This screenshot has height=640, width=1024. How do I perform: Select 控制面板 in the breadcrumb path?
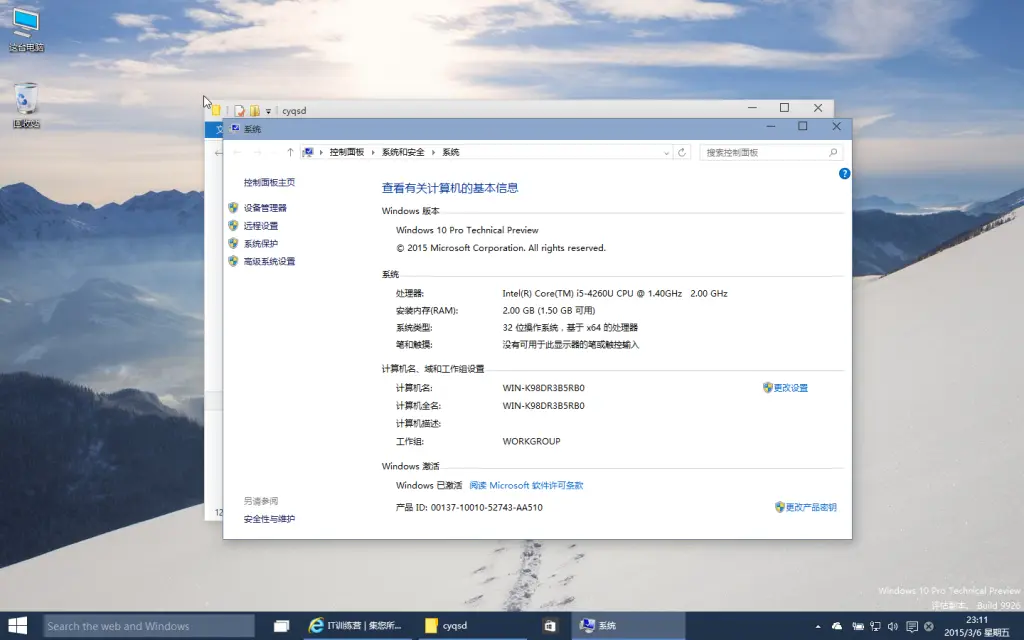pyautogui.click(x=346, y=152)
